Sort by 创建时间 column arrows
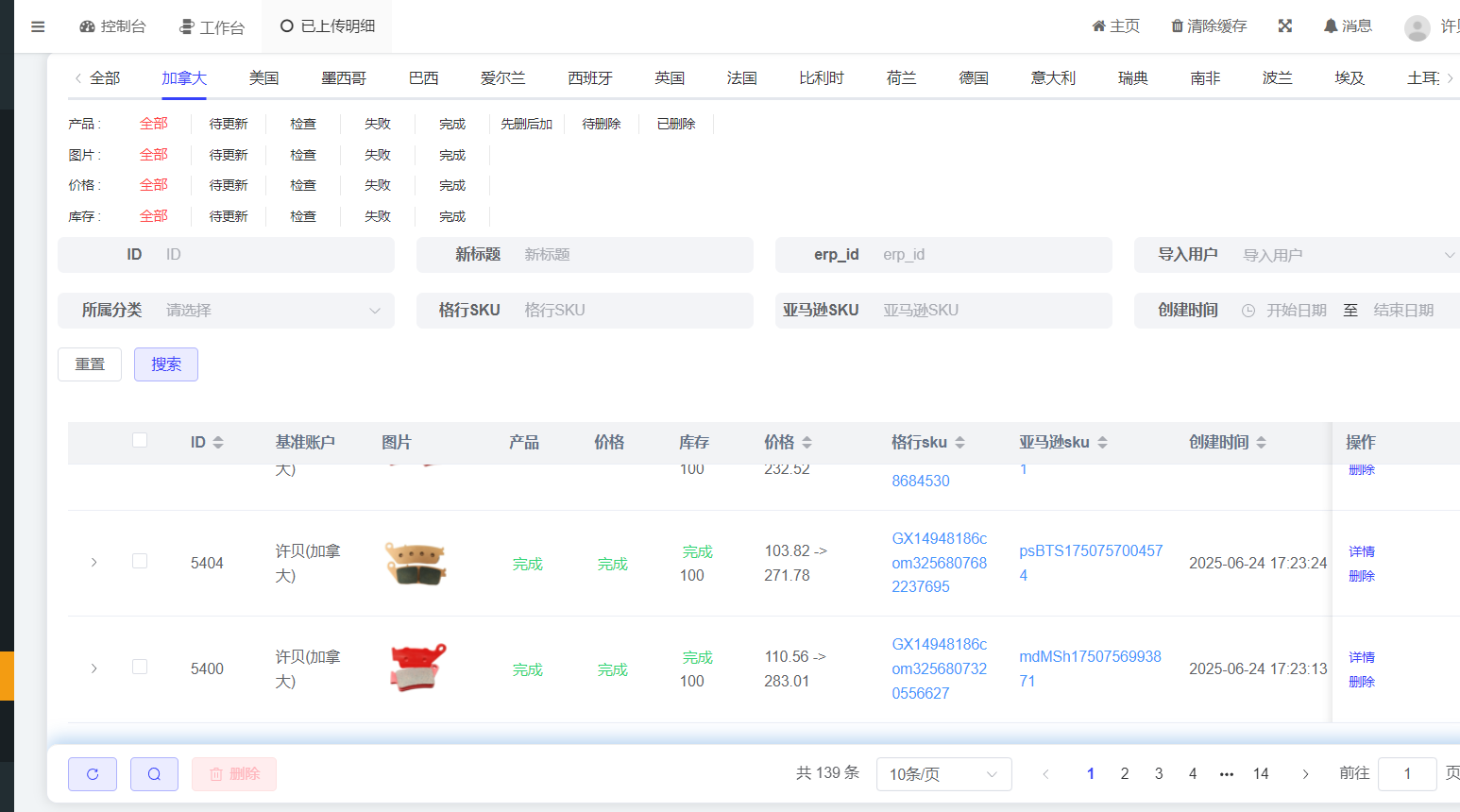The image size is (1460, 812). point(1261,443)
